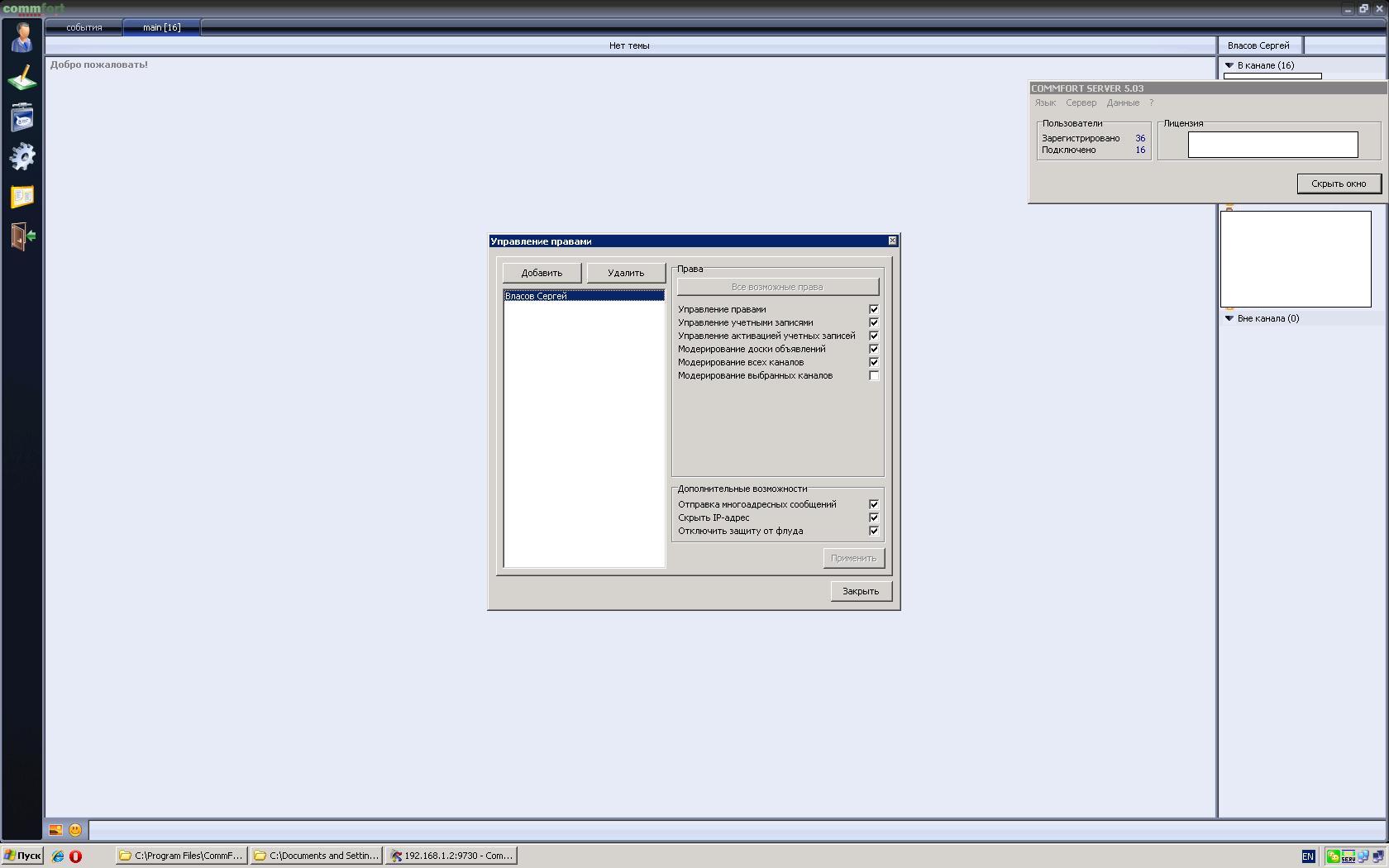
Task: Open the 'Сервер' menu in server window
Action: coord(1081,103)
